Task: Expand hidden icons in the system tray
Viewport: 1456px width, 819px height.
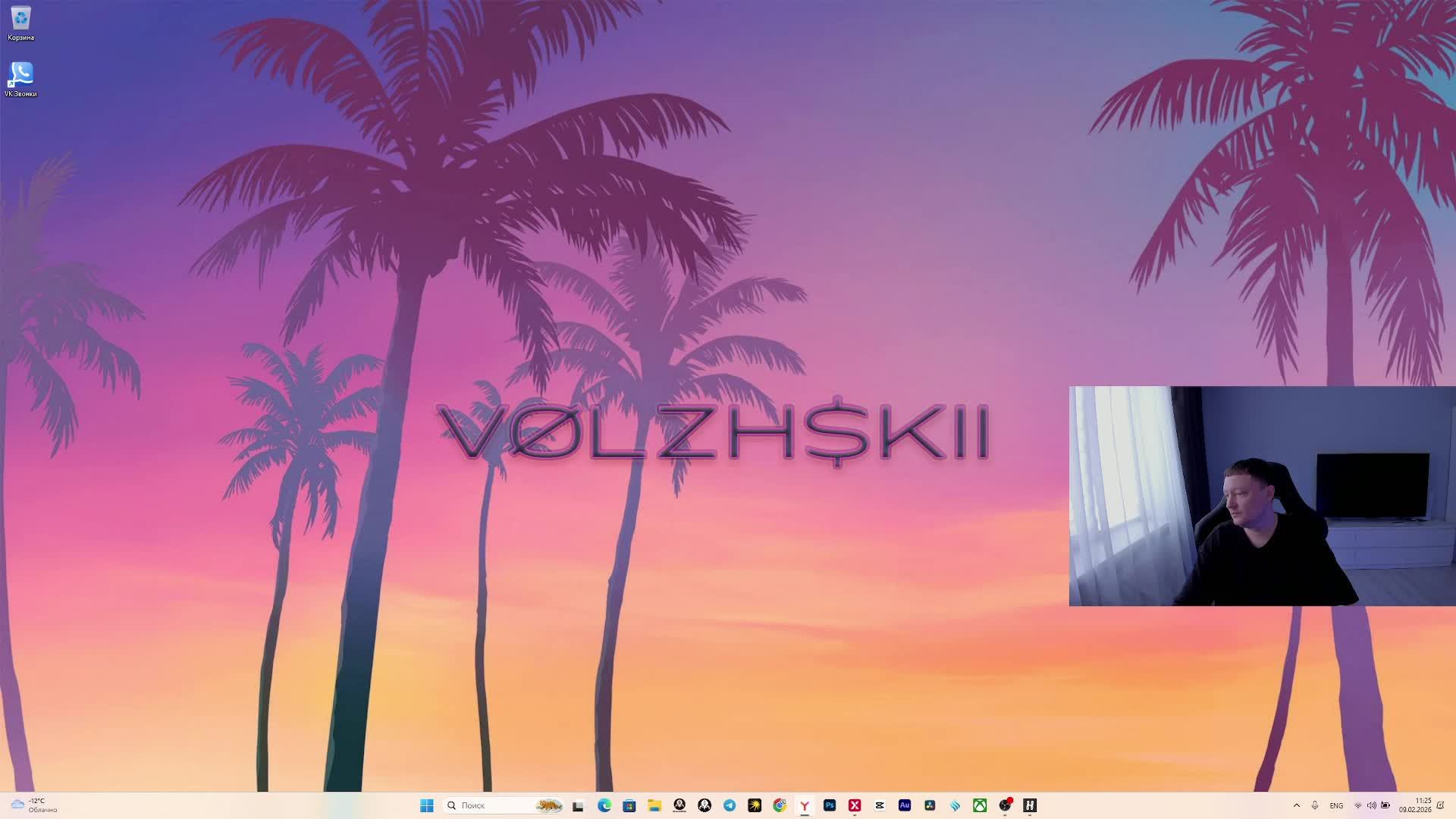Action: (1297, 805)
